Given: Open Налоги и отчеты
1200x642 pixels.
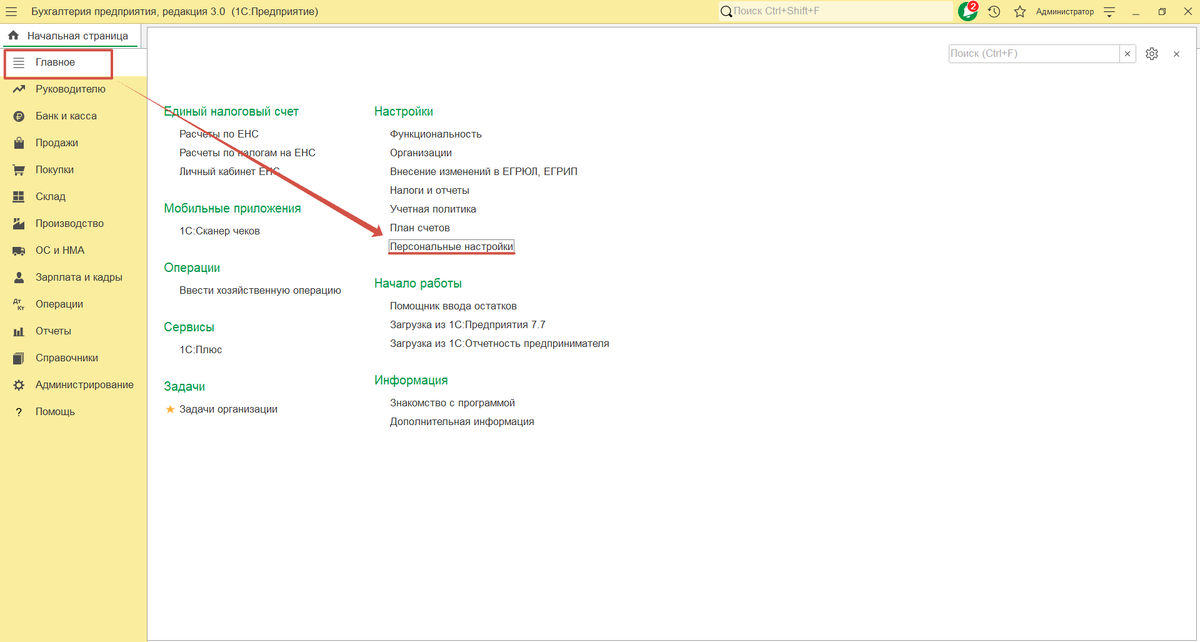Looking at the screenshot, I should coord(430,190).
